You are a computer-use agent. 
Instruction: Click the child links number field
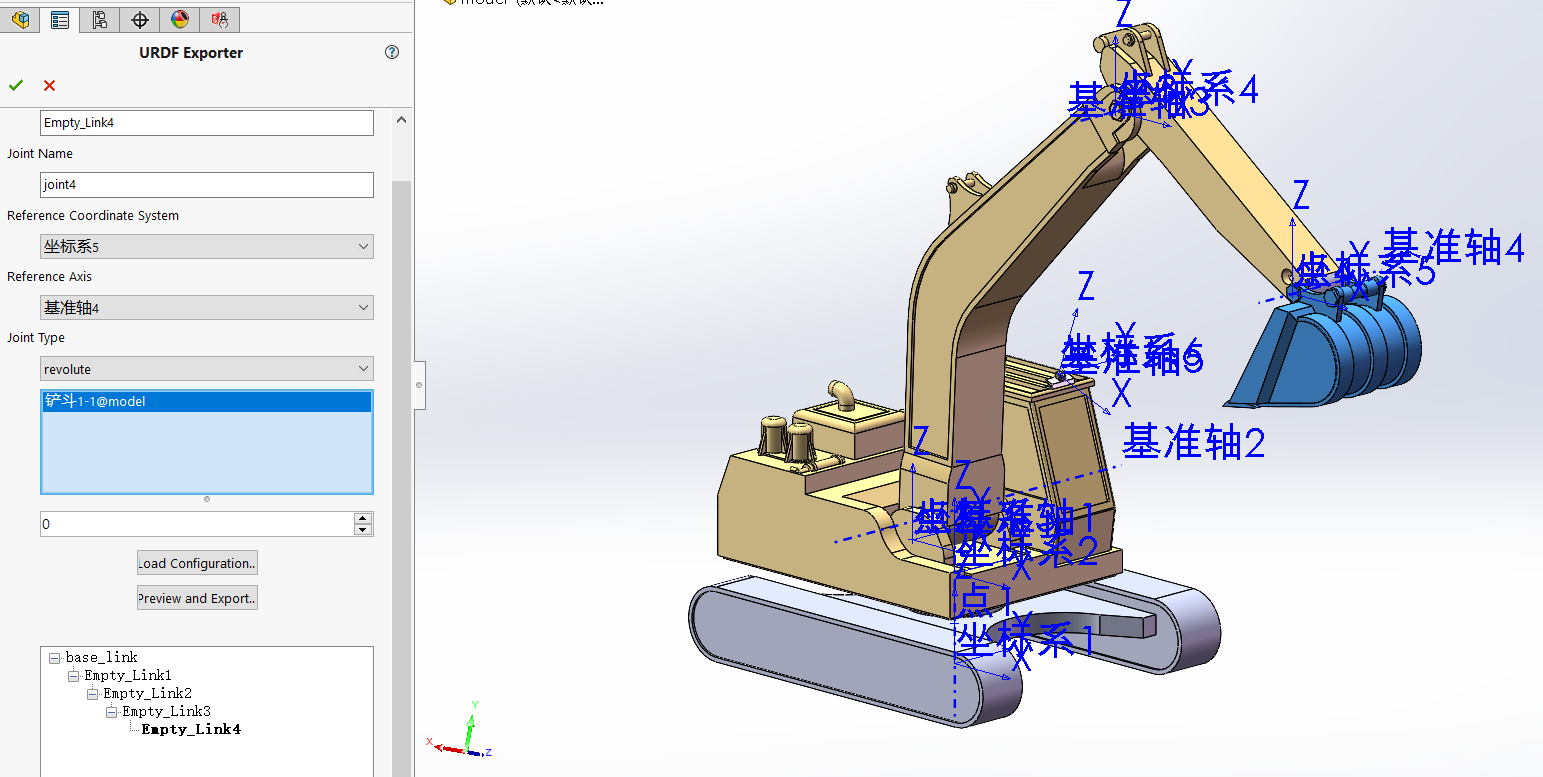197,524
